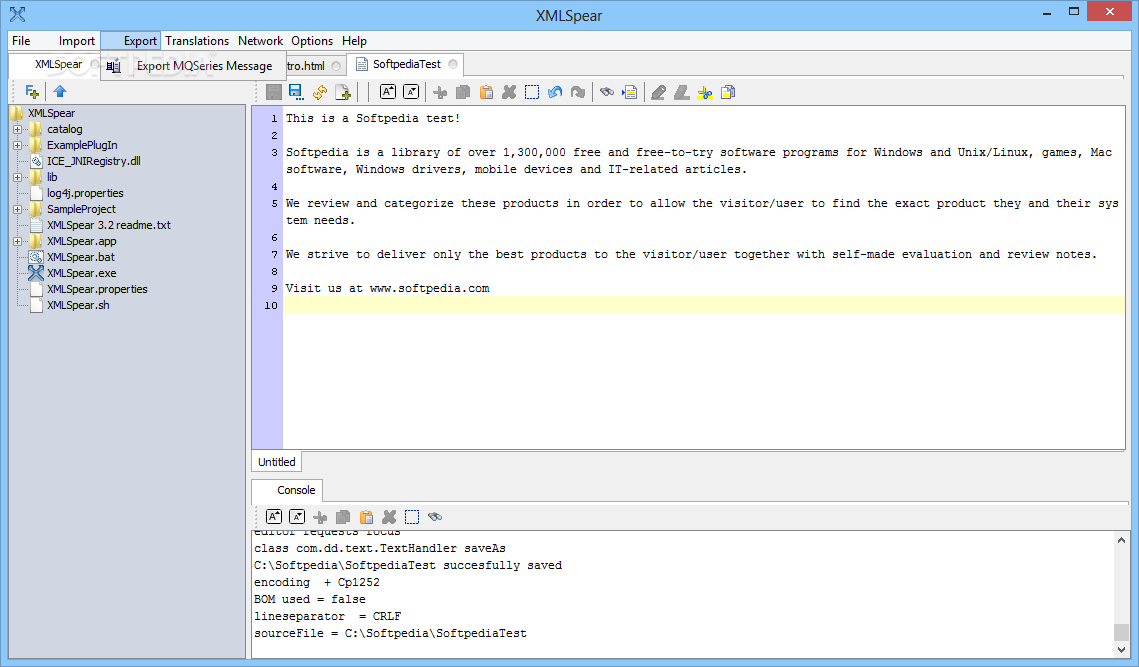1139x667 pixels.
Task: Select XMLSpear.bat in the tree
Action: [x=81, y=257]
